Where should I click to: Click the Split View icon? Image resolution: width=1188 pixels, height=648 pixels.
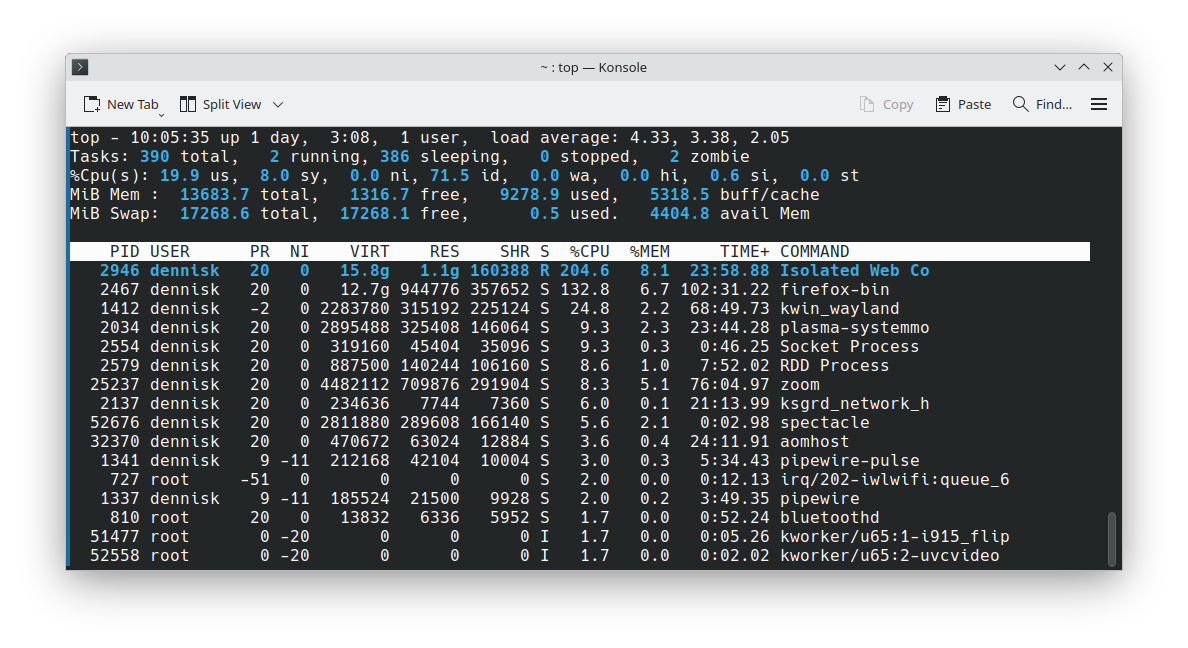[x=188, y=104]
